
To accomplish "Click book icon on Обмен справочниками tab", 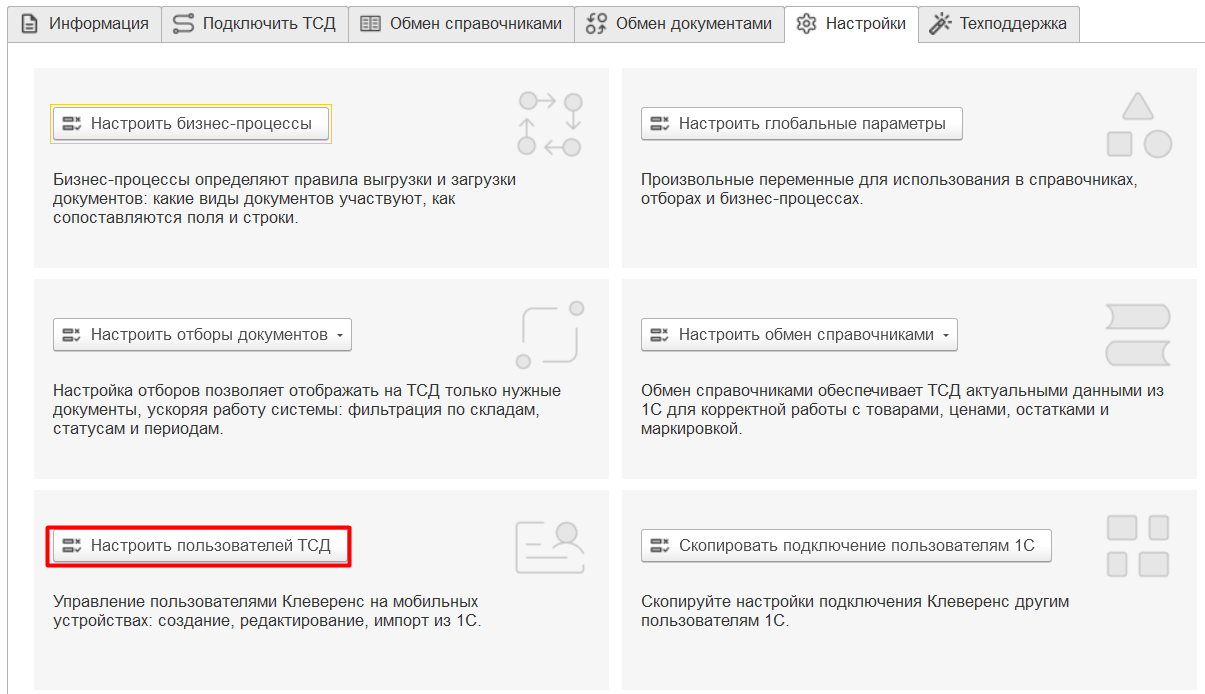I will pos(370,23).
